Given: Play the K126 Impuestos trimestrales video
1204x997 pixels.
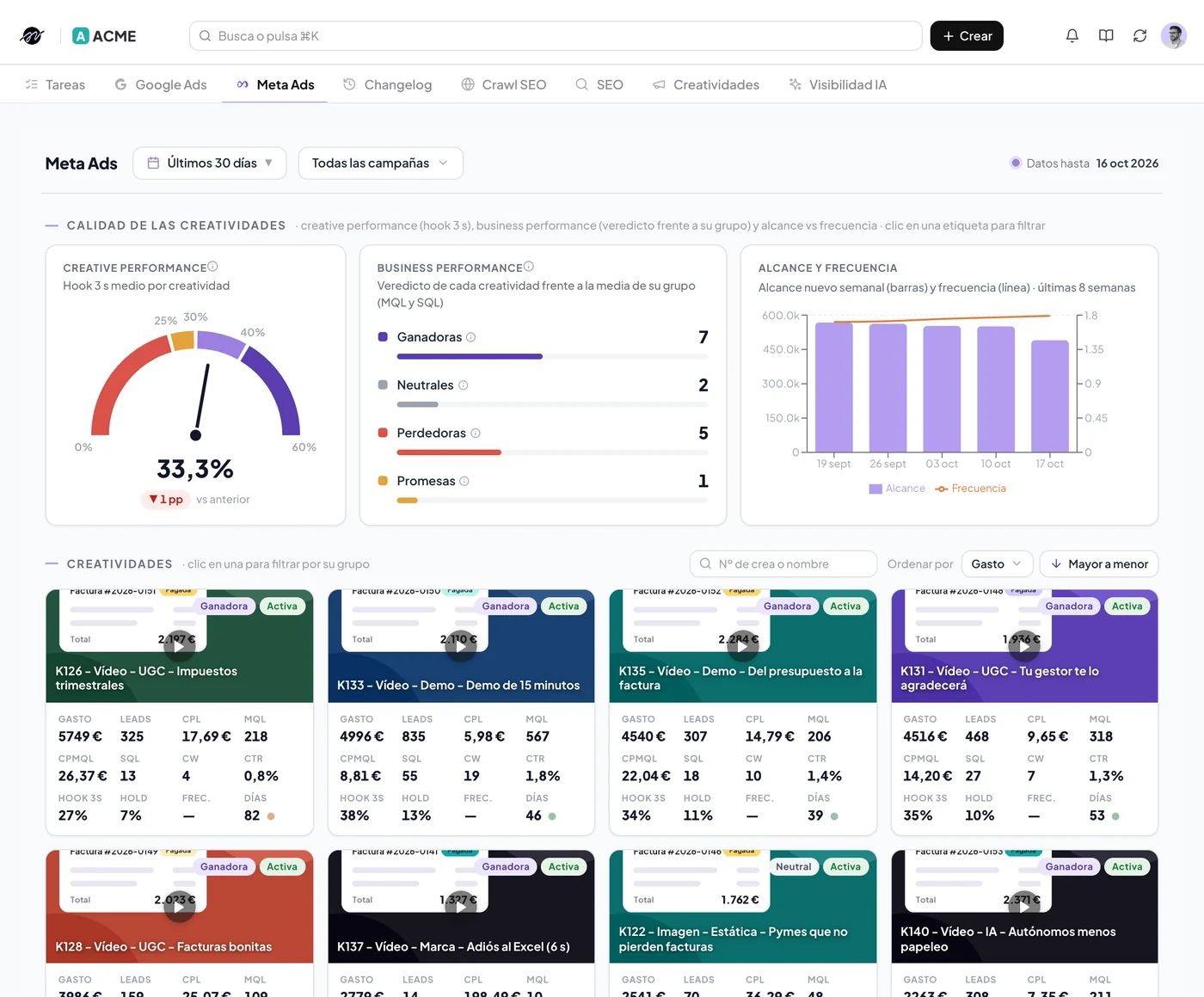Looking at the screenshot, I should click(180, 646).
